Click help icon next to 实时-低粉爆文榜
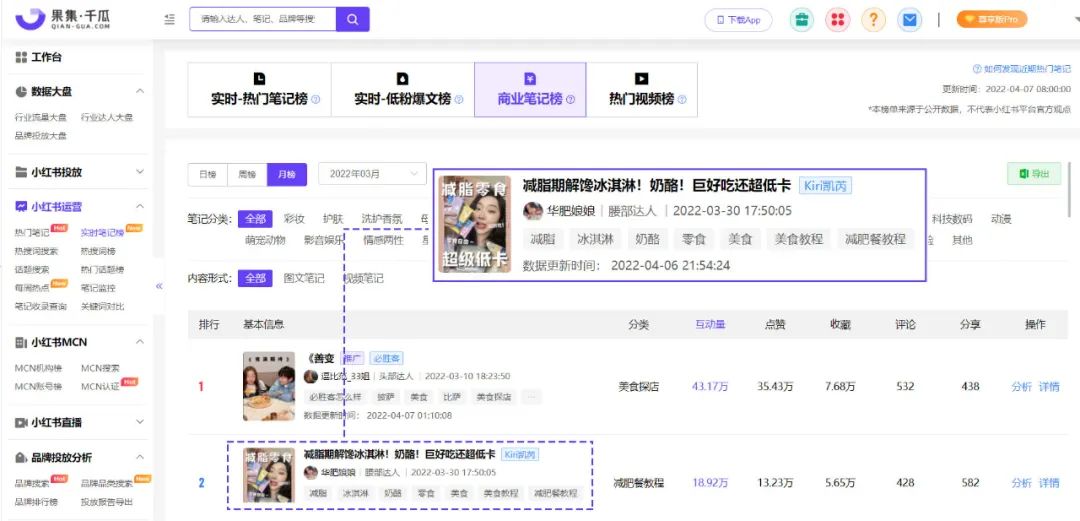Screen dimensions: 1080x521 point(459,99)
